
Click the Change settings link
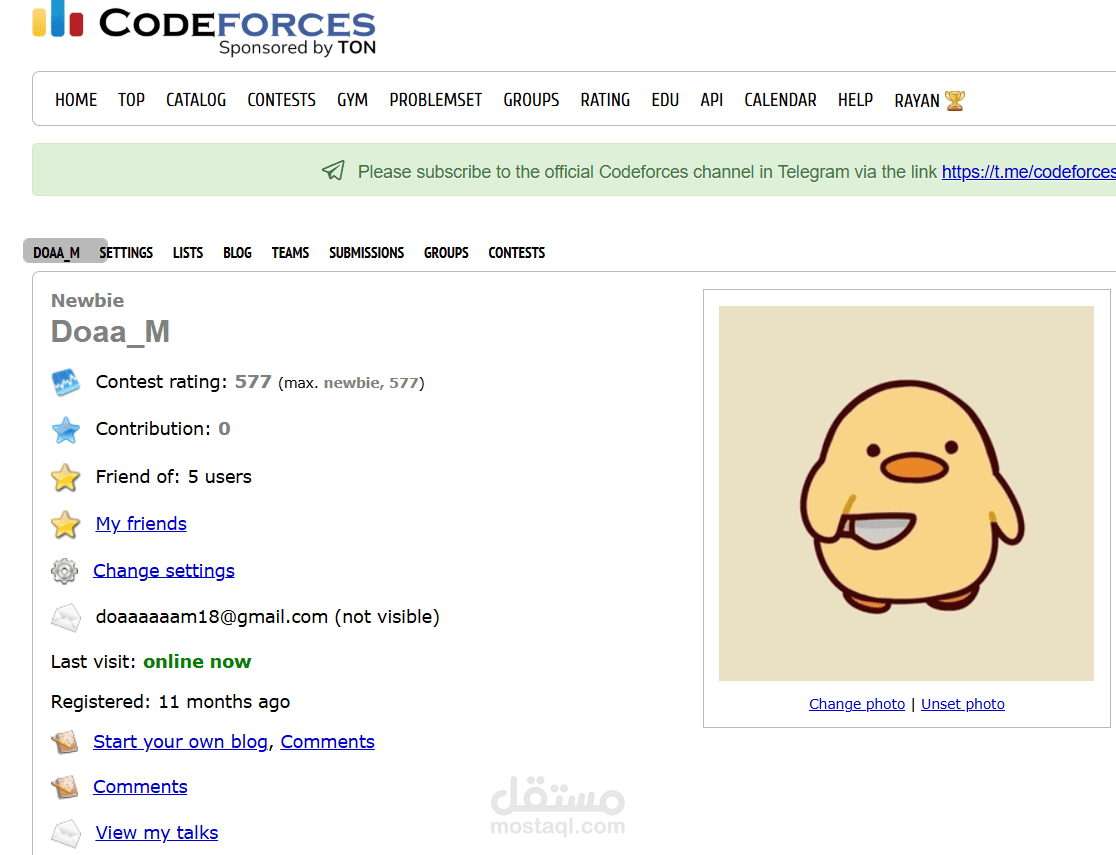click(164, 571)
